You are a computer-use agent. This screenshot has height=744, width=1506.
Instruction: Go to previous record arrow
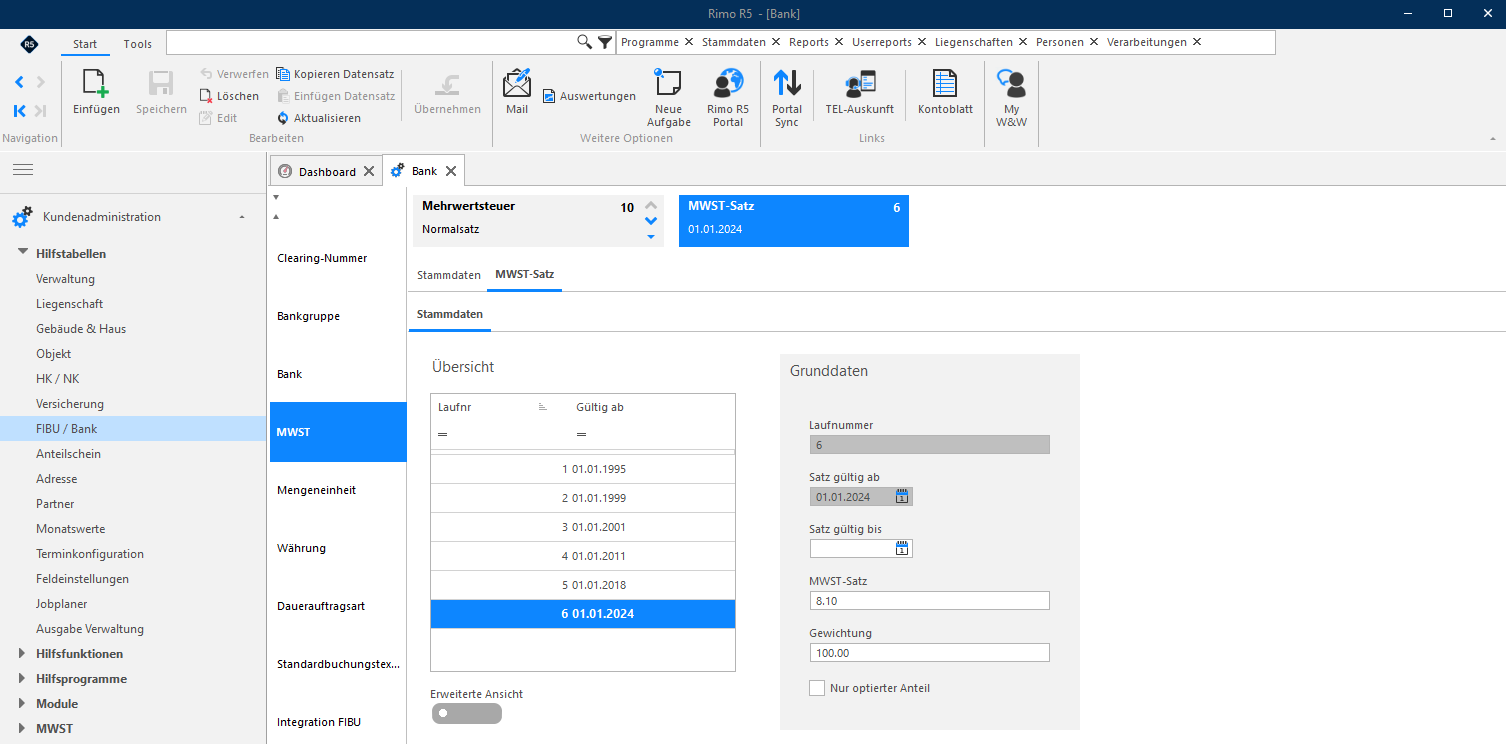coord(19,82)
